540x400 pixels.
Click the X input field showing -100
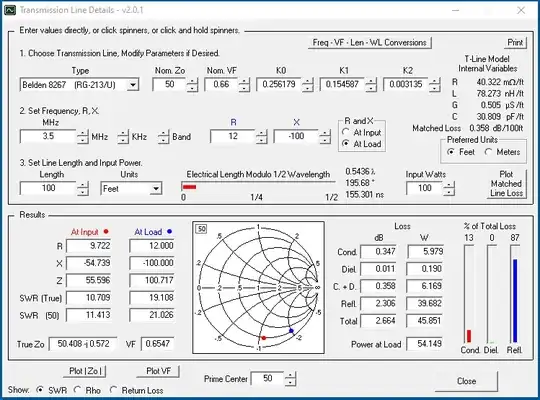tap(296, 136)
